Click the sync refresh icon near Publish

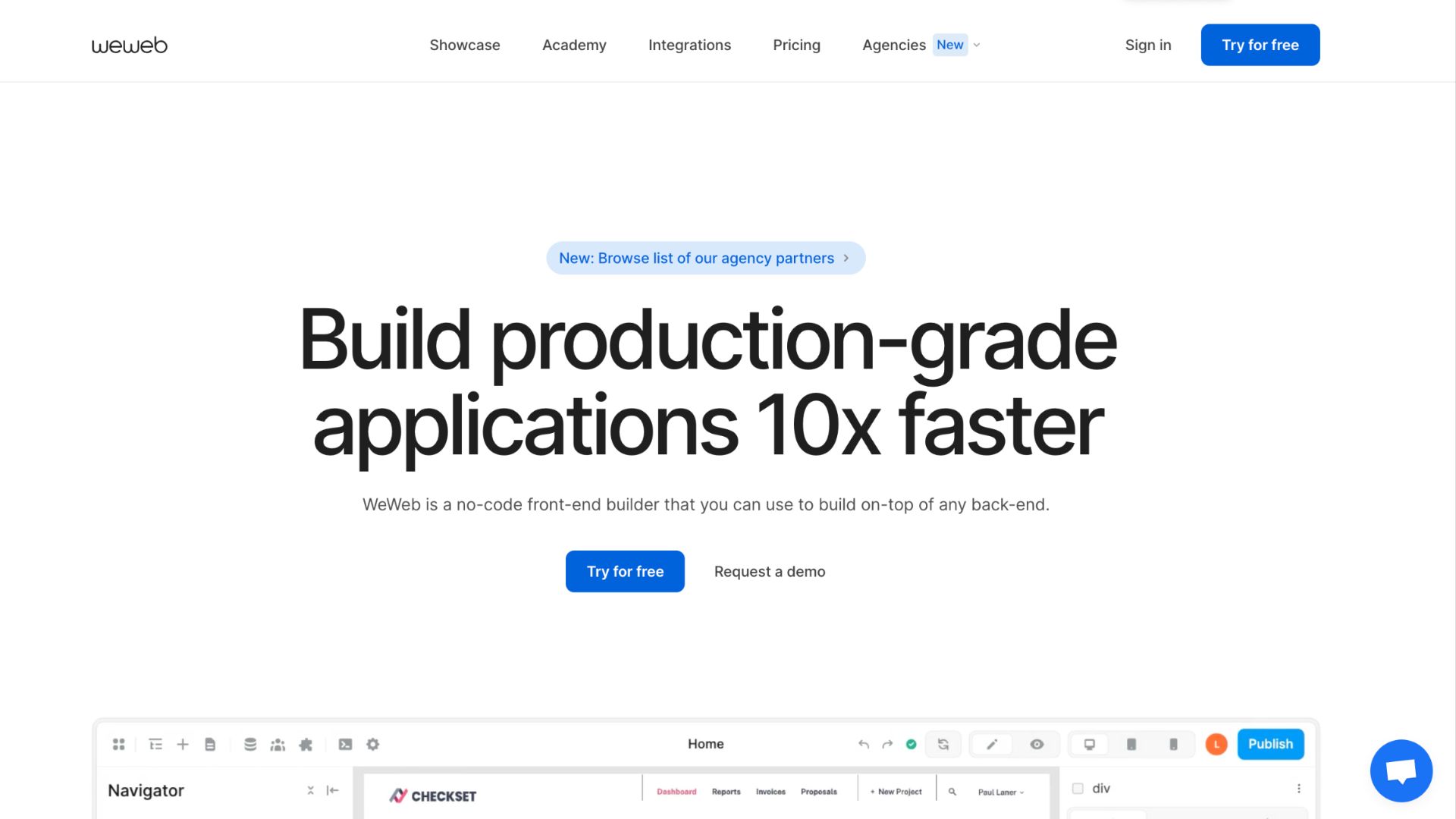[x=943, y=745]
